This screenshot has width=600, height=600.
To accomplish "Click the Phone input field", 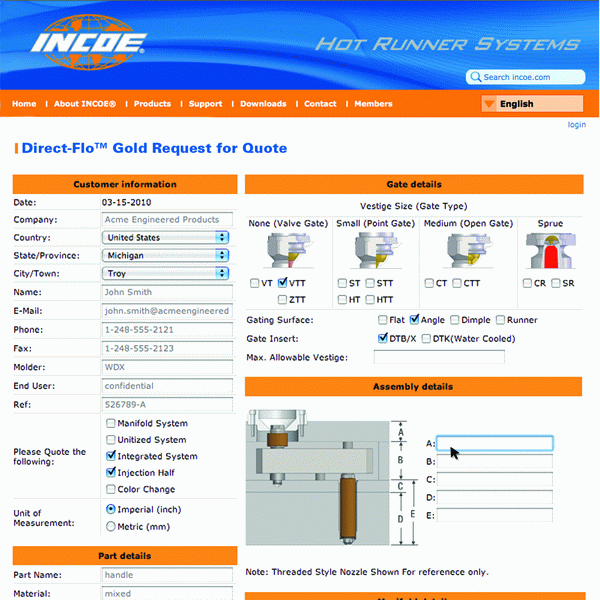I will [167, 329].
